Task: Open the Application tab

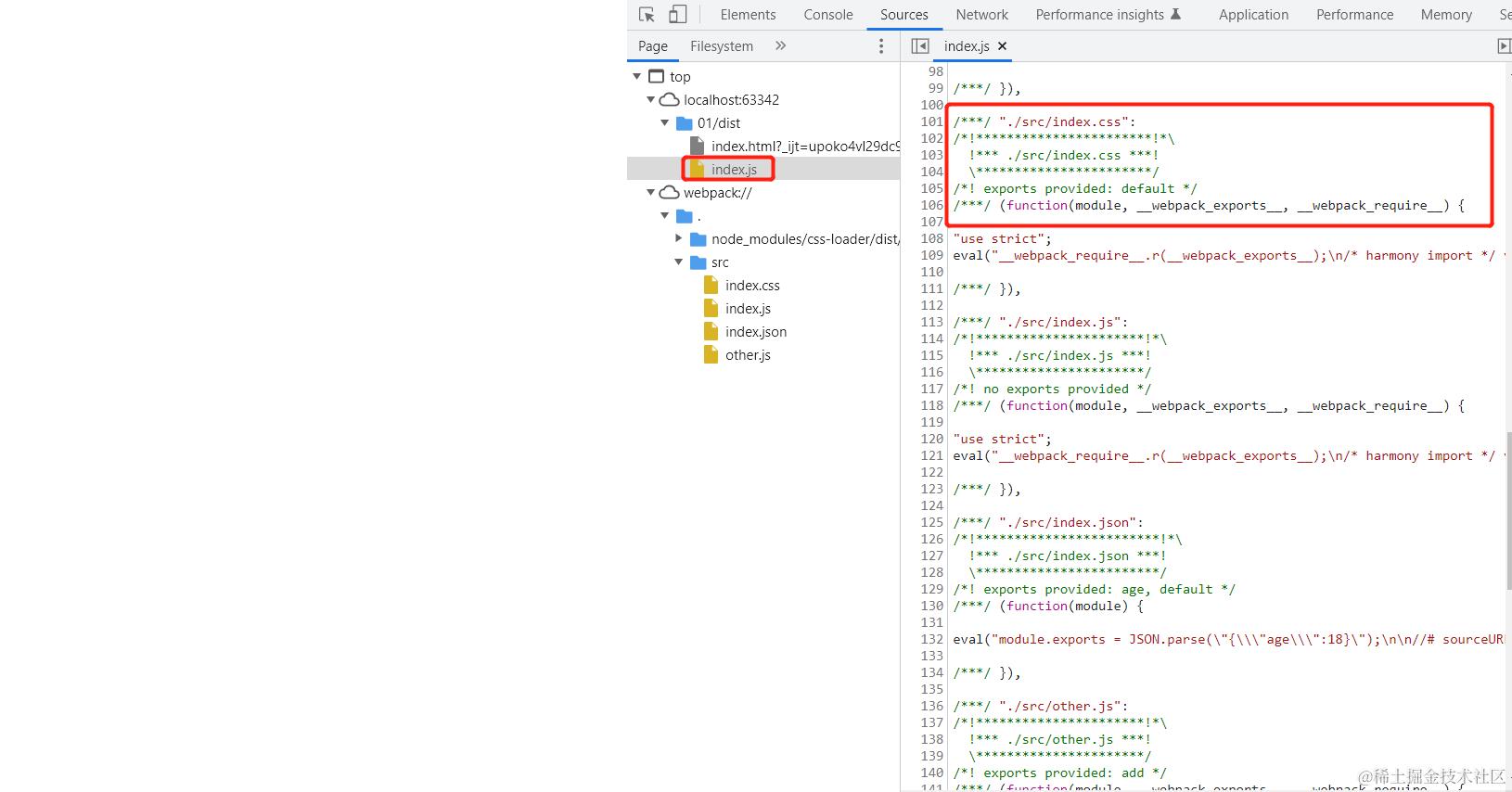Action: pos(1253,15)
